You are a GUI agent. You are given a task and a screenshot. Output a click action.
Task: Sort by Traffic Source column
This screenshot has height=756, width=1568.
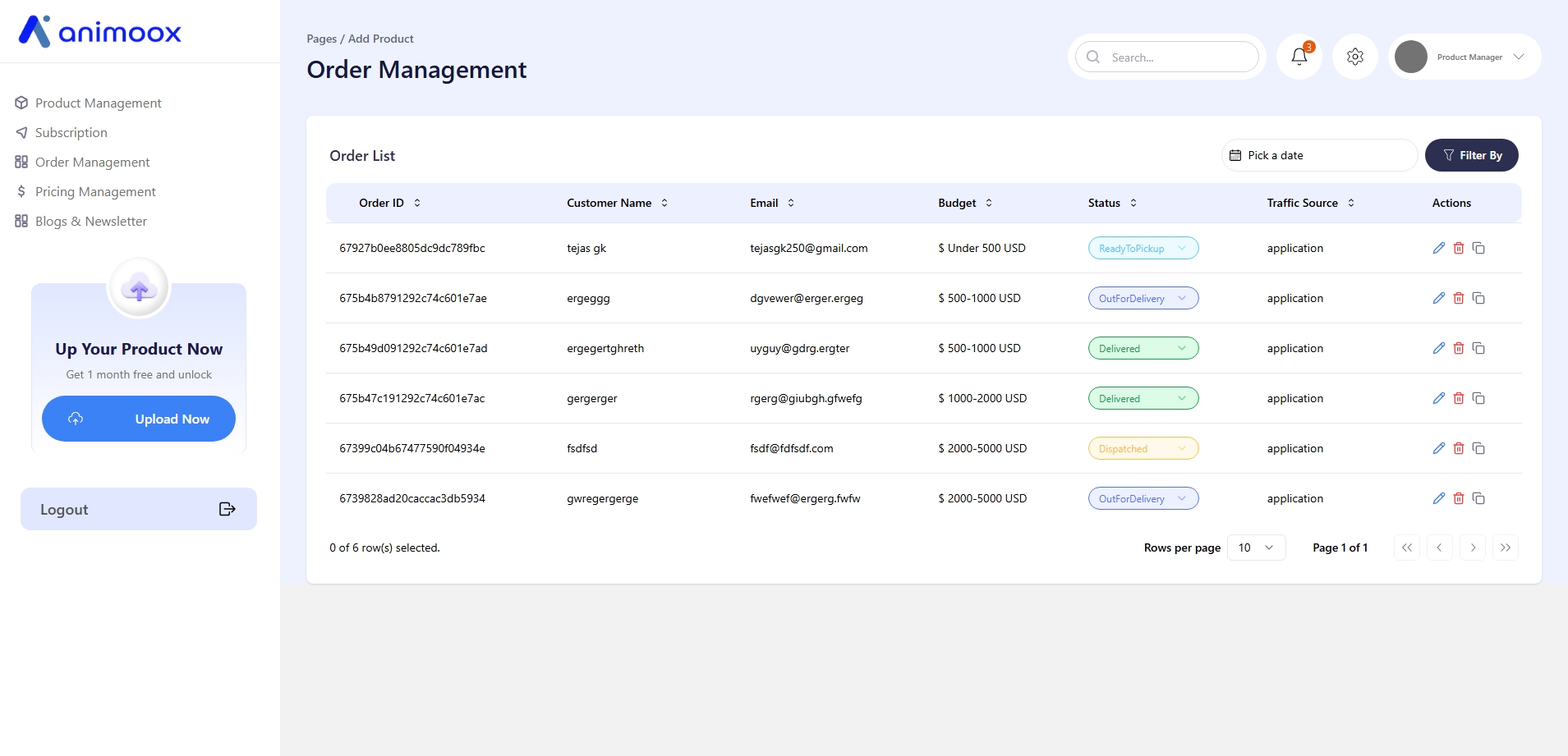1311,203
